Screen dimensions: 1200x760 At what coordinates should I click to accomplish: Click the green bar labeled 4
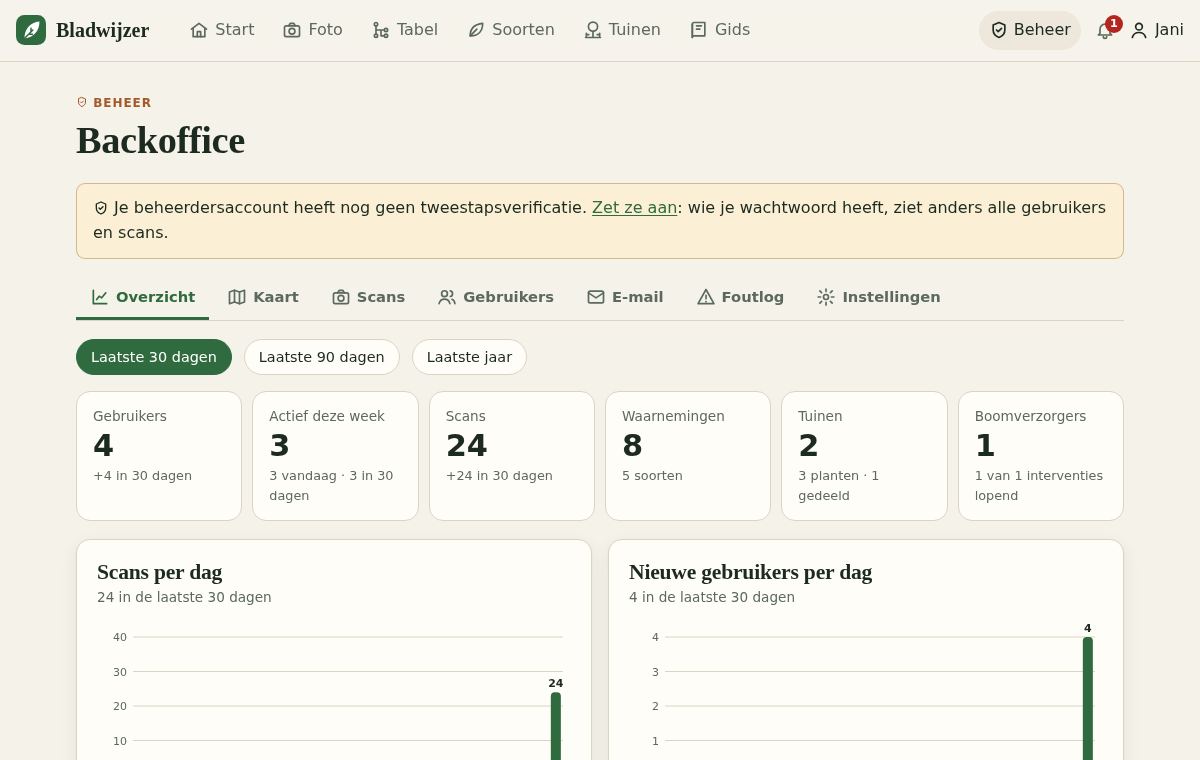pyautogui.click(x=1088, y=698)
